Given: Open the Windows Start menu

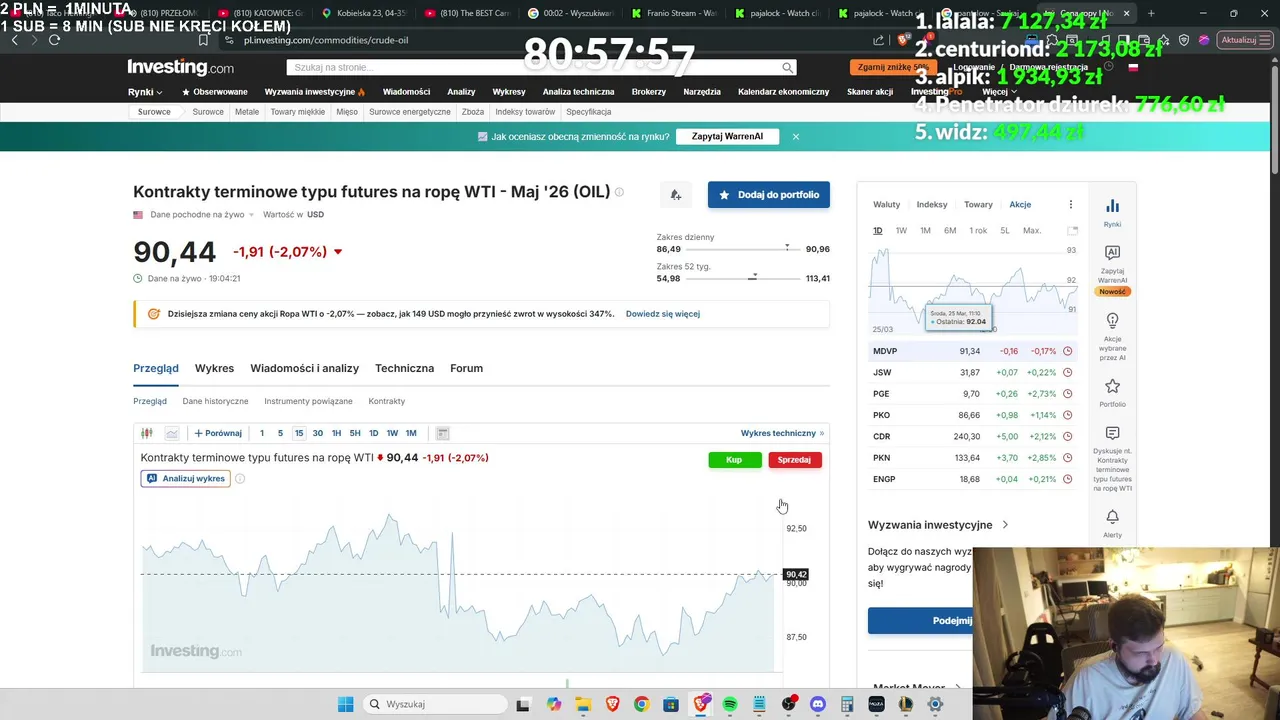Looking at the screenshot, I should pos(345,704).
